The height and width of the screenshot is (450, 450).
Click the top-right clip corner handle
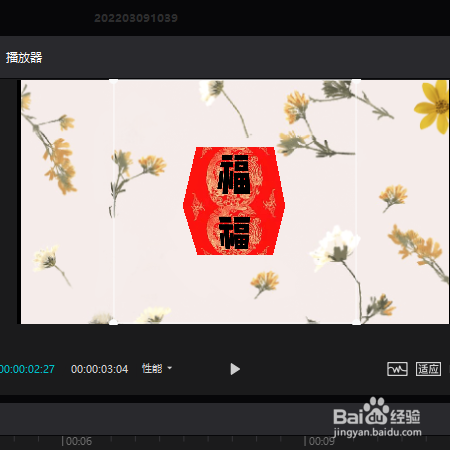click(356, 81)
